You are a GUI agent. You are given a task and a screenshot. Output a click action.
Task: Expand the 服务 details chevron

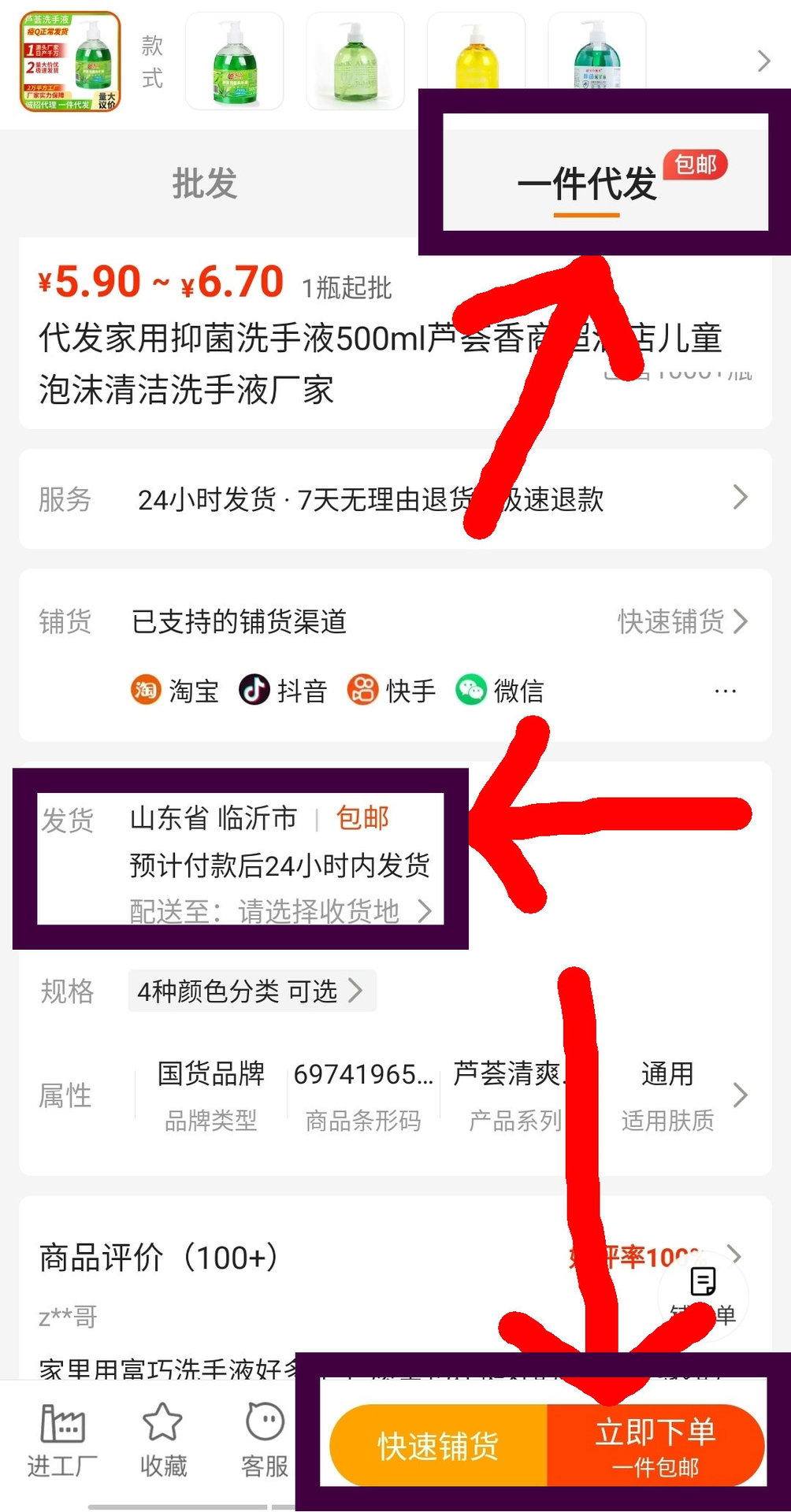(740, 497)
